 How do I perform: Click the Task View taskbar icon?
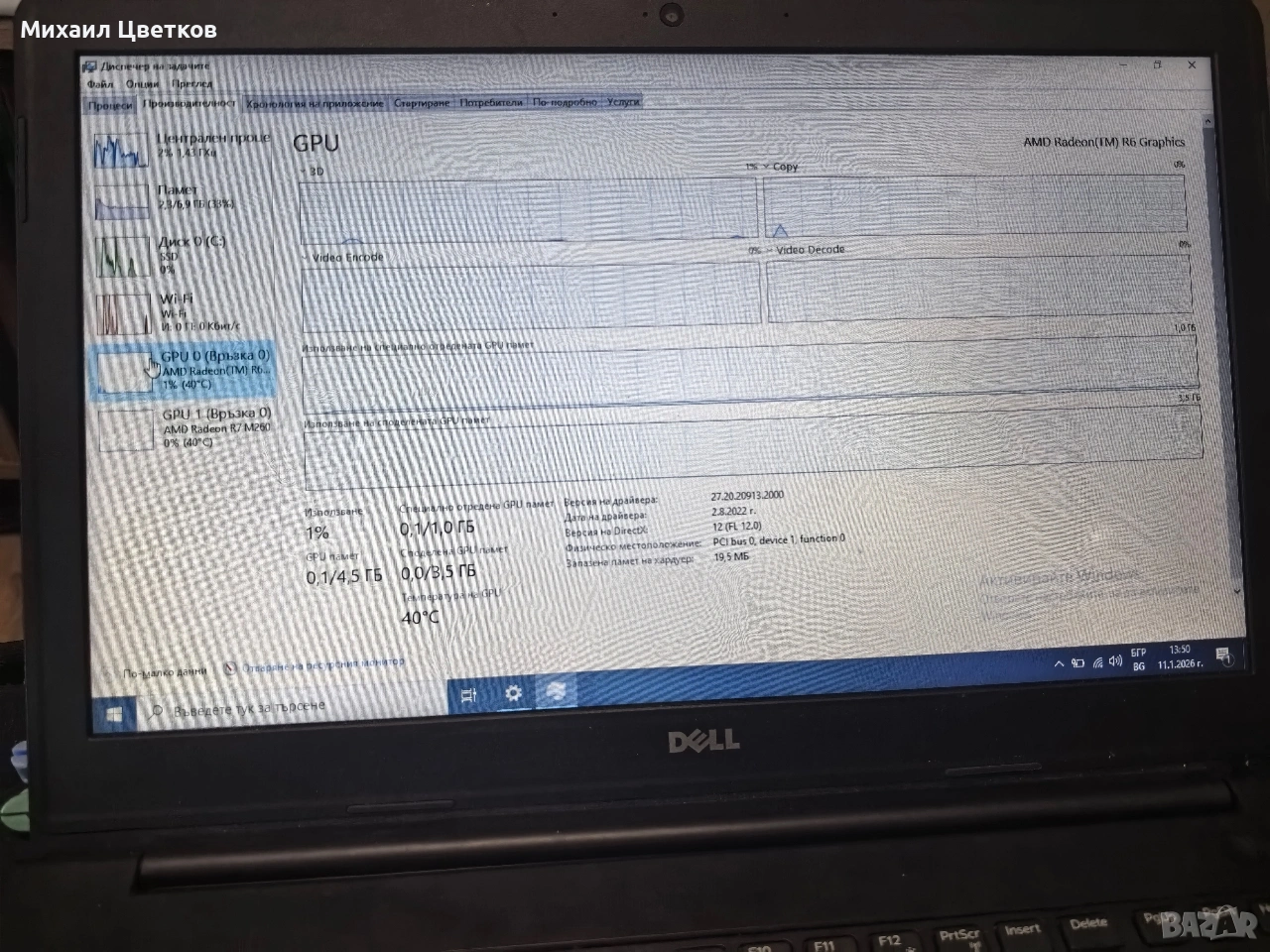[469, 695]
